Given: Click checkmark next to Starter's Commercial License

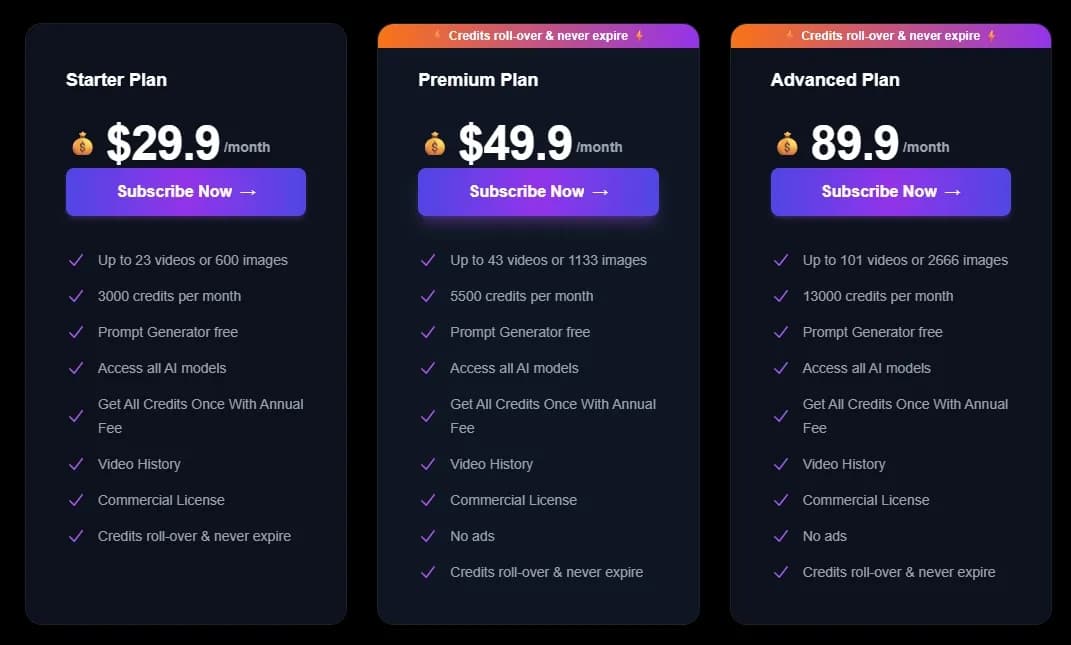Looking at the screenshot, I should click(x=75, y=500).
